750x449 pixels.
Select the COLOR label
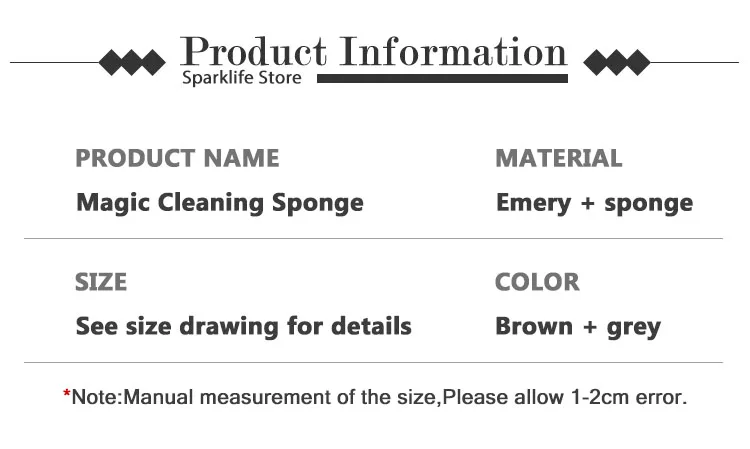(537, 282)
